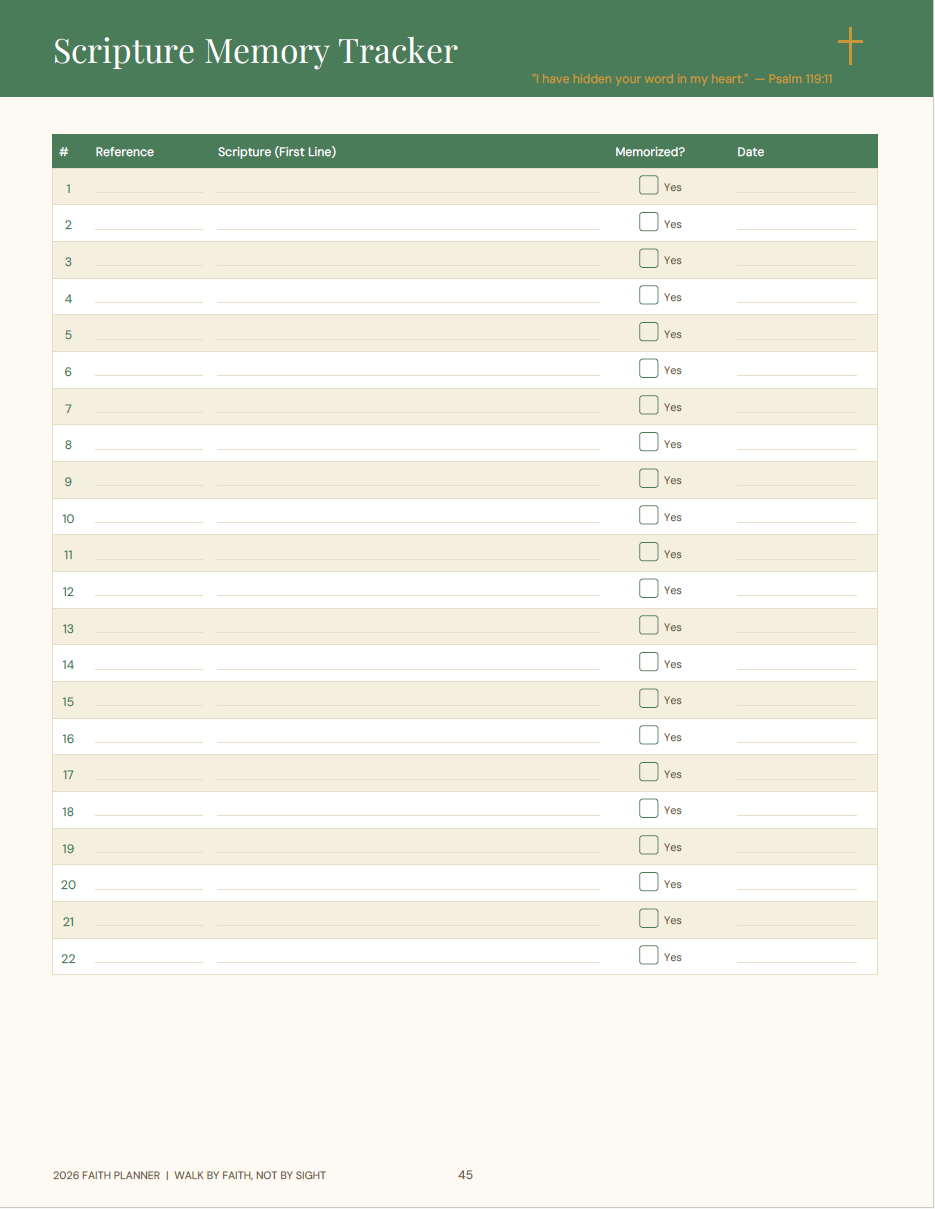The image size is (935, 1209).
Task: Check the Yes box for row 16
Action: (x=649, y=735)
